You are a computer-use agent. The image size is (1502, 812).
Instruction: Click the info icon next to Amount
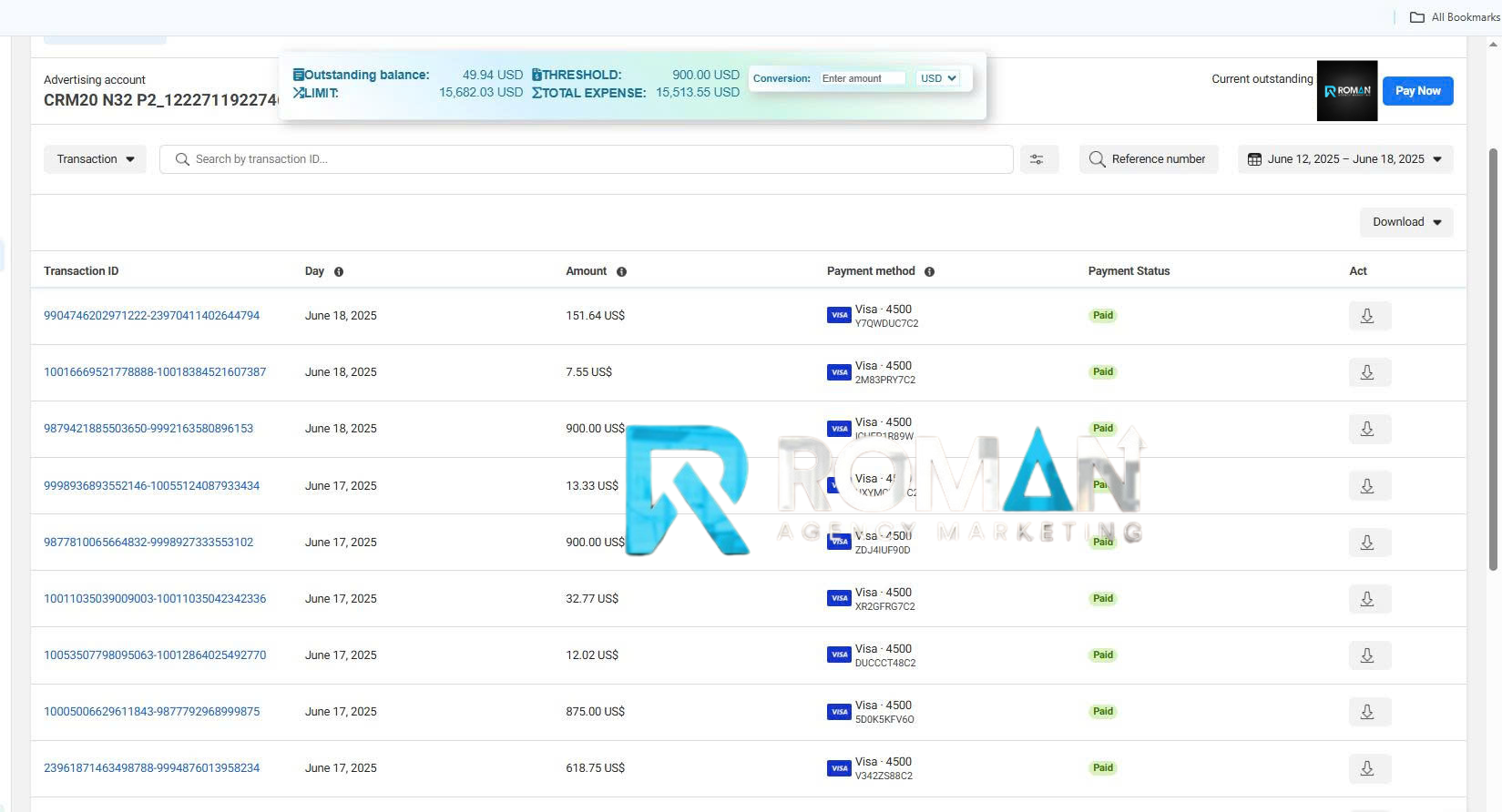pos(621,271)
